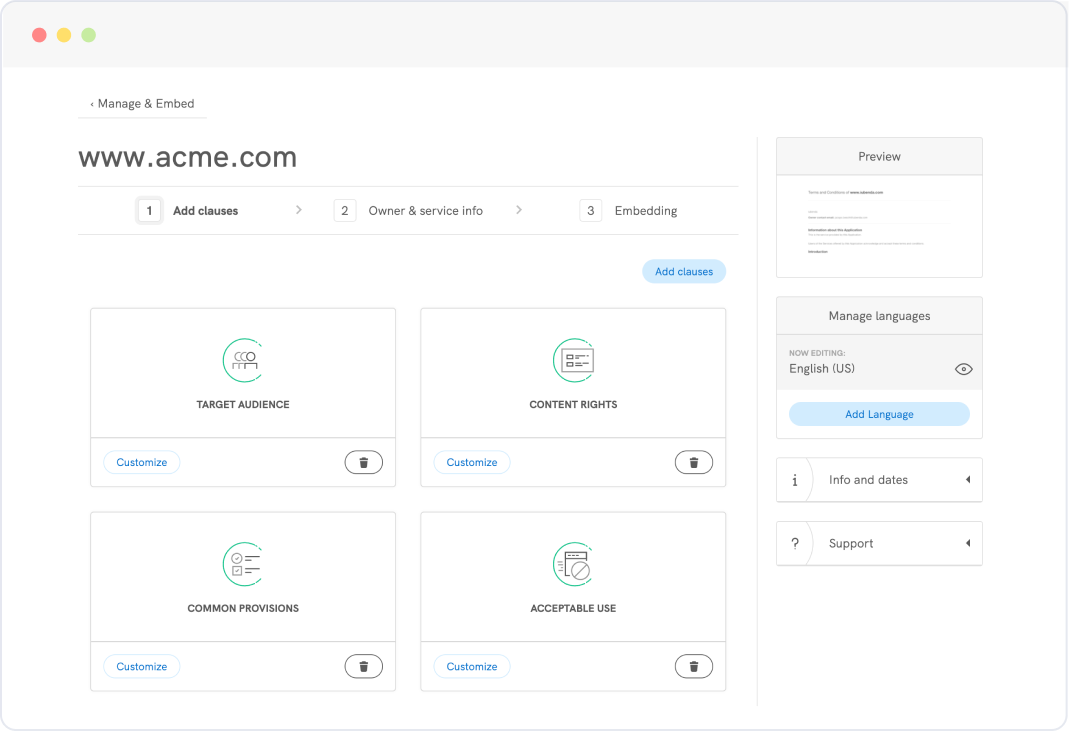Click the Target Audience clause icon

243,360
